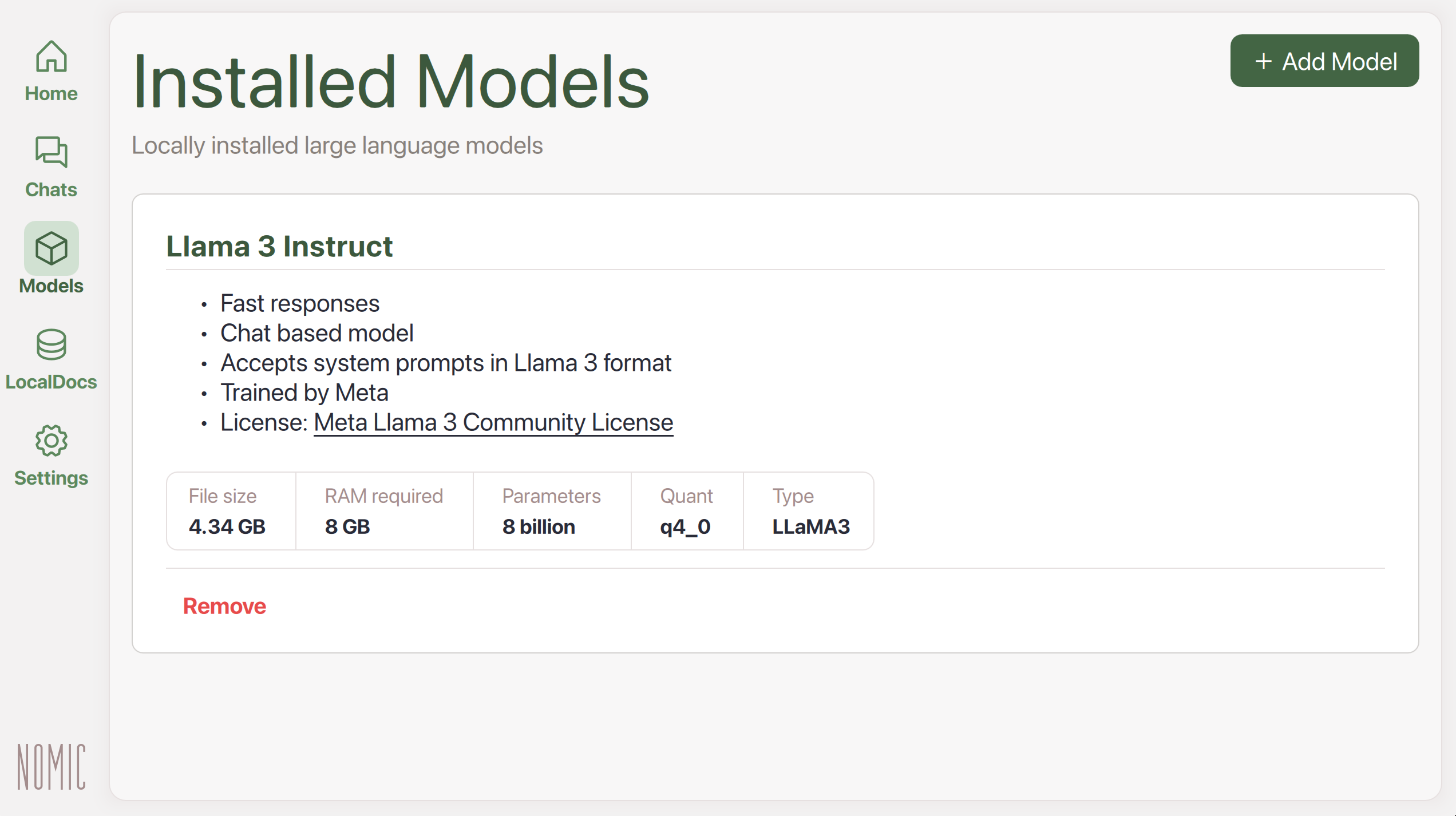The width and height of the screenshot is (1456, 816).
Task: Click the 'Fast responses' bullet
Action: pyautogui.click(x=300, y=303)
